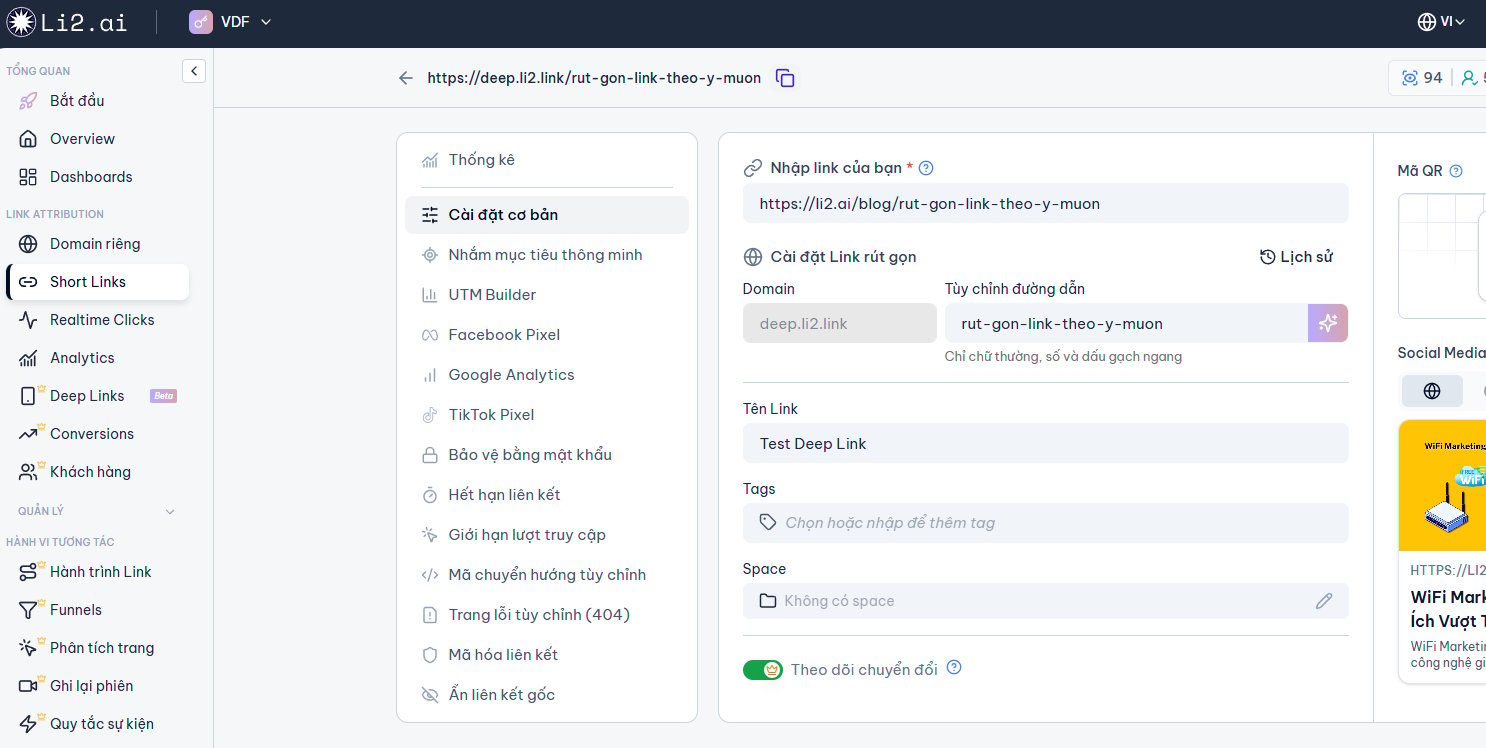1486x748 pixels.
Task: Open Mã chuyển hướng tùy chỉnh settings
Action: (547, 575)
